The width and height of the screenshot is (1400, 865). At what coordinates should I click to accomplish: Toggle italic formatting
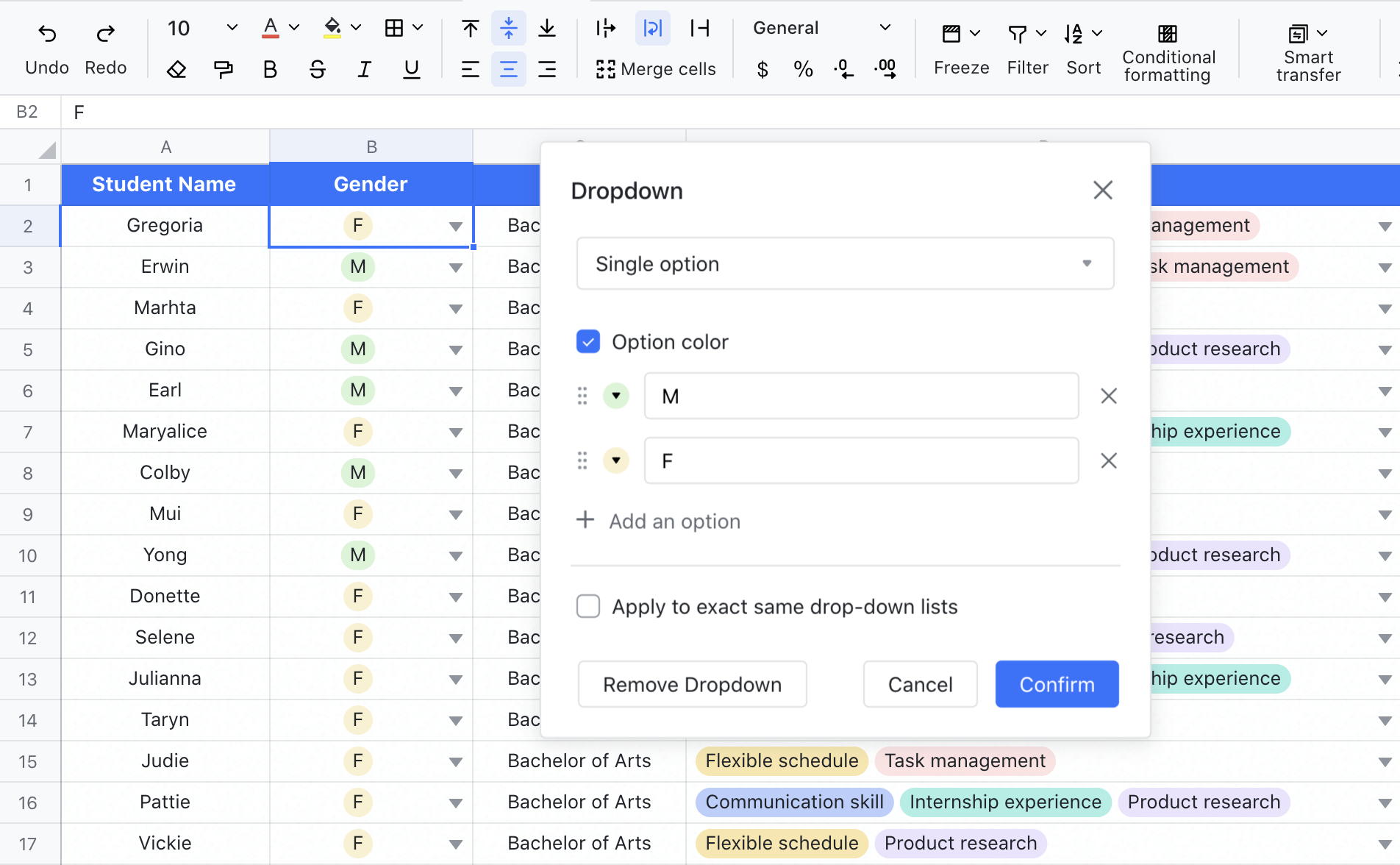pyautogui.click(x=364, y=69)
